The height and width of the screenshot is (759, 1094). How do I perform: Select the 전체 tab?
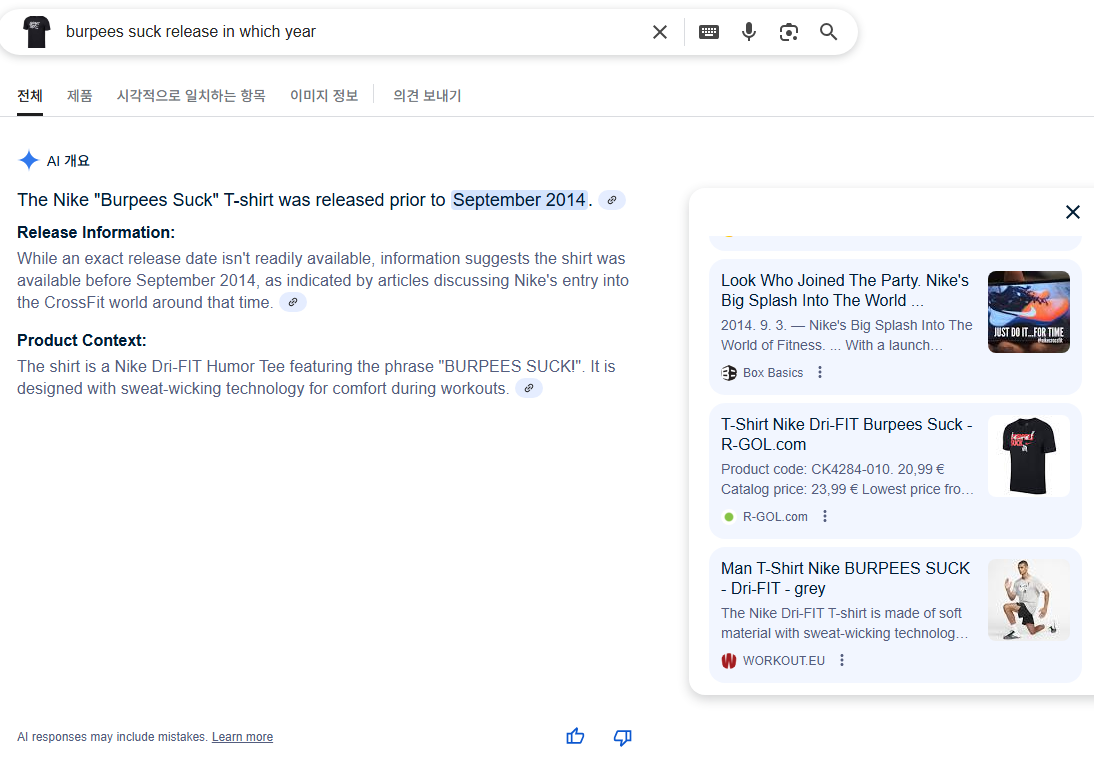[30, 96]
